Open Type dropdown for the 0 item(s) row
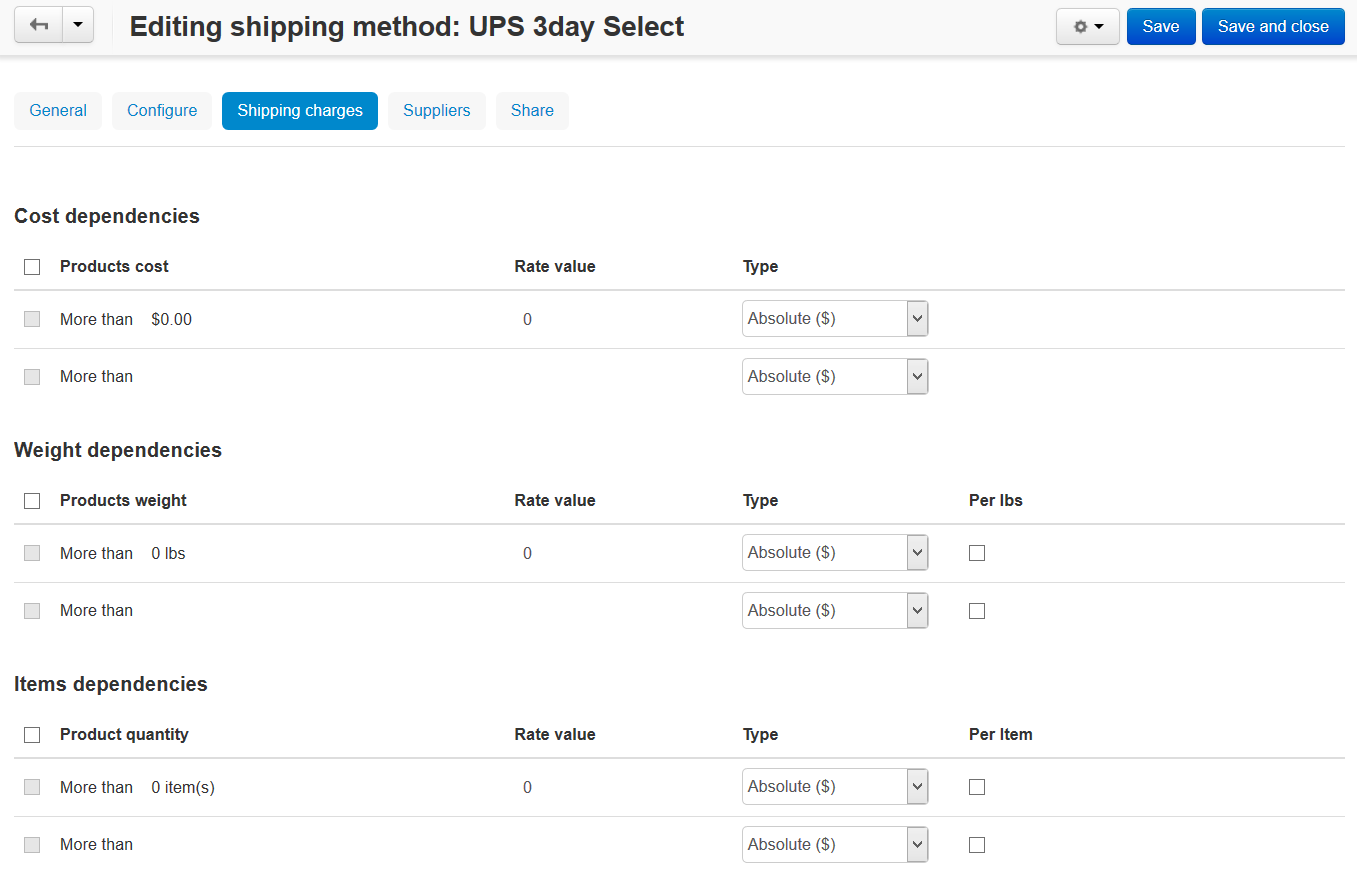1357x876 pixels. tap(835, 787)
